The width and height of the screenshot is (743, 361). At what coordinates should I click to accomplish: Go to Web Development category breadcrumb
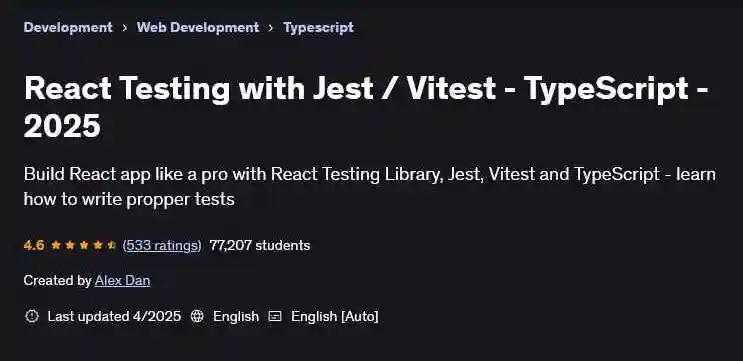tap(198, 27)
